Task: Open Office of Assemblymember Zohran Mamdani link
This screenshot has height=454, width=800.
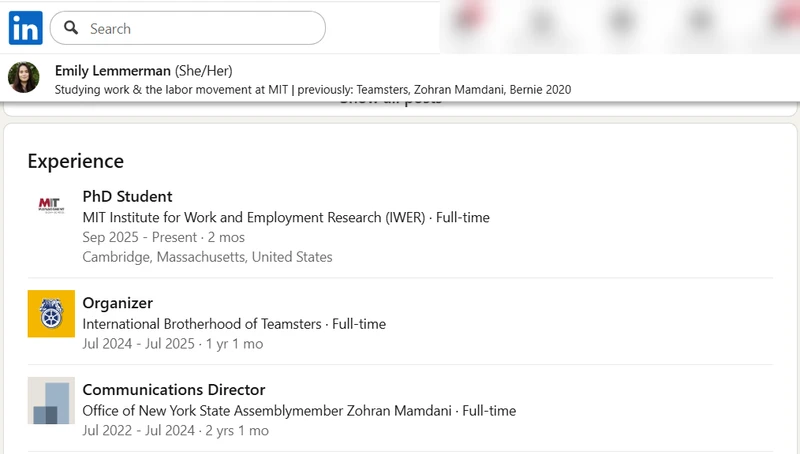Action: tap(268, 411)
